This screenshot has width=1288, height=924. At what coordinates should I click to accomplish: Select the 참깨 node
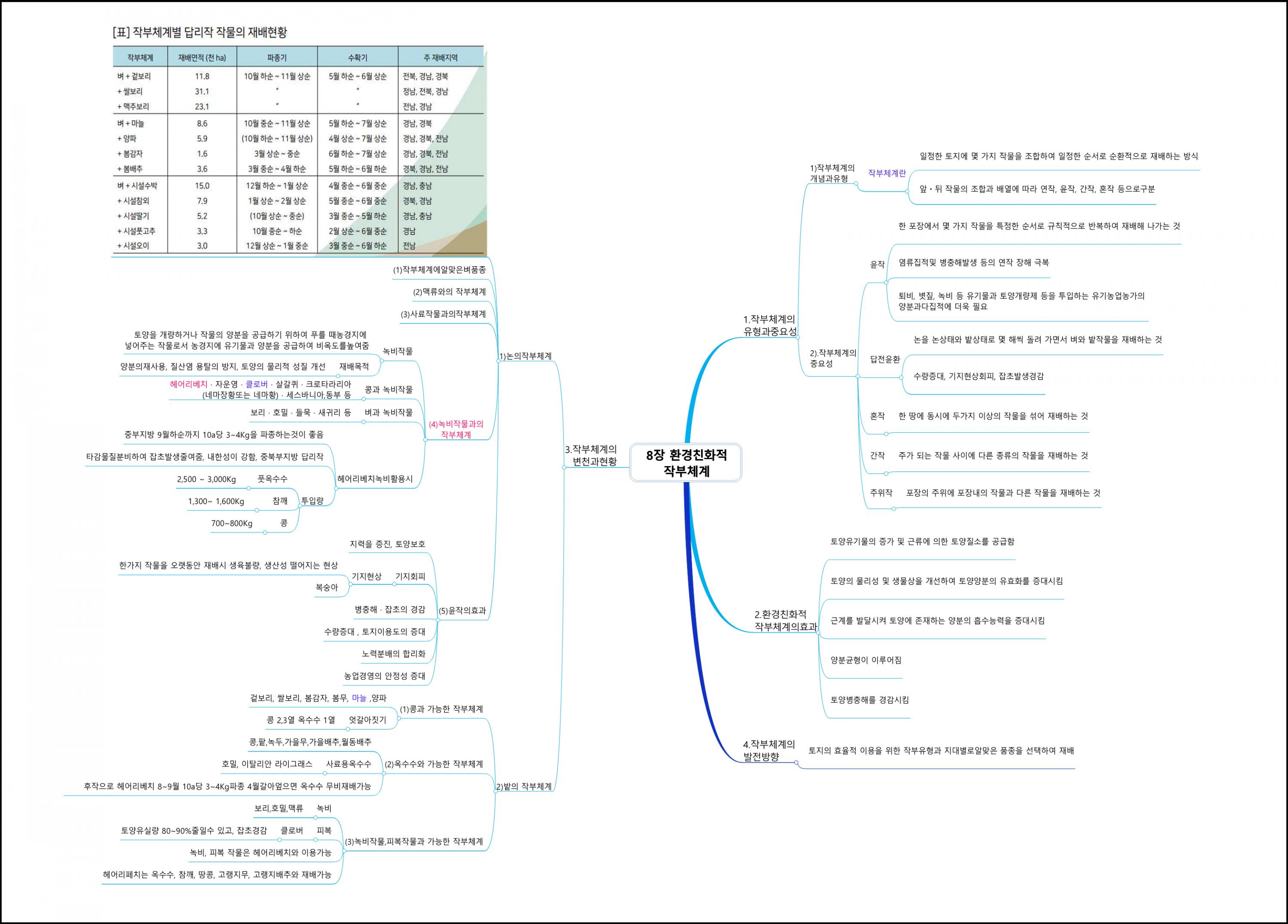point(280,501)
